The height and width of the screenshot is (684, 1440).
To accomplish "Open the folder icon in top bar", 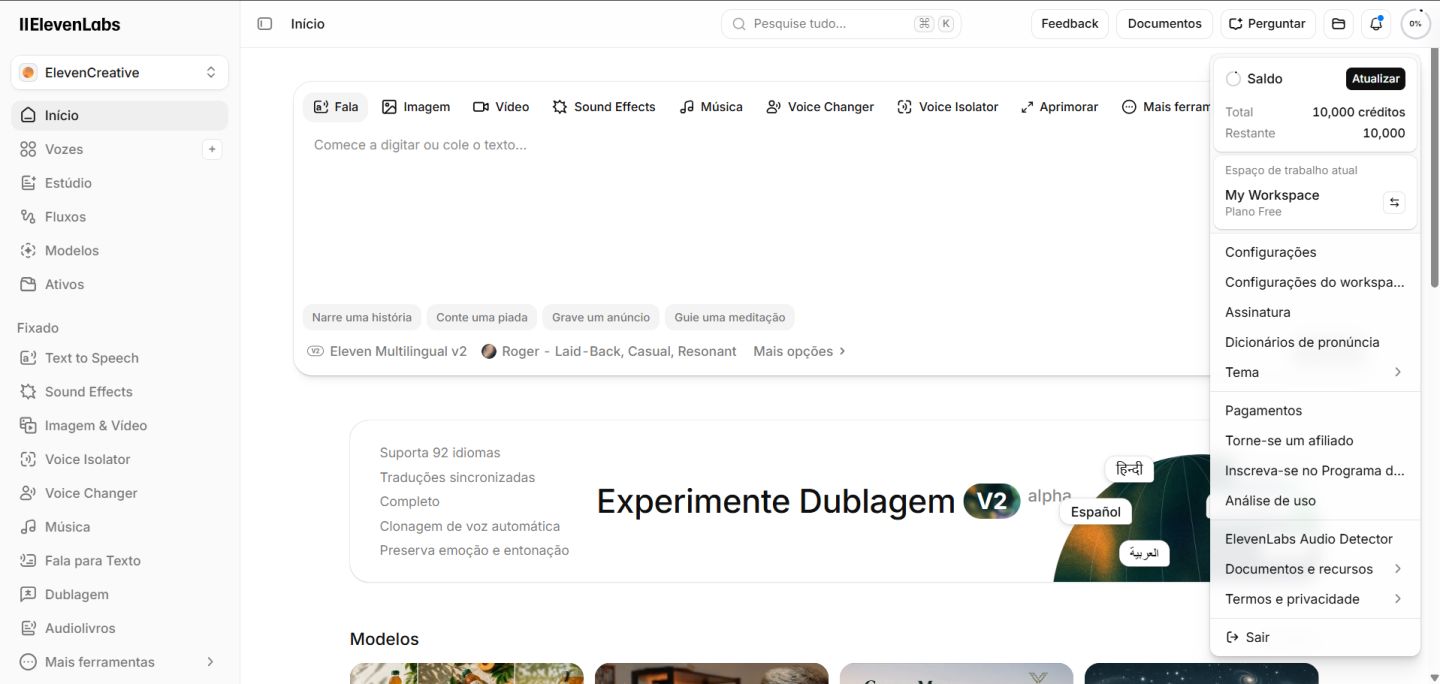I will 1338,24.
